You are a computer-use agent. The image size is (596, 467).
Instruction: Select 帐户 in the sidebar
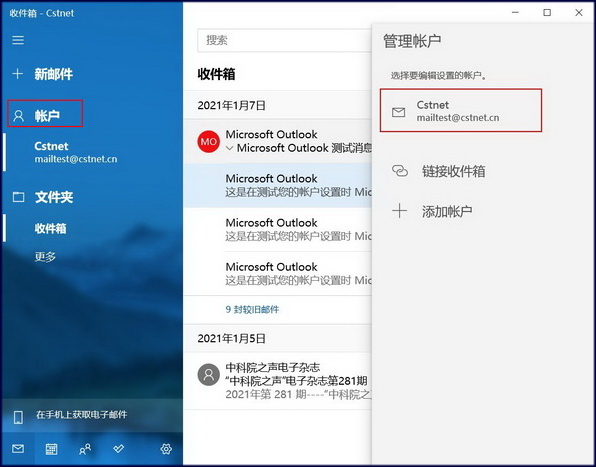[45, 114]
